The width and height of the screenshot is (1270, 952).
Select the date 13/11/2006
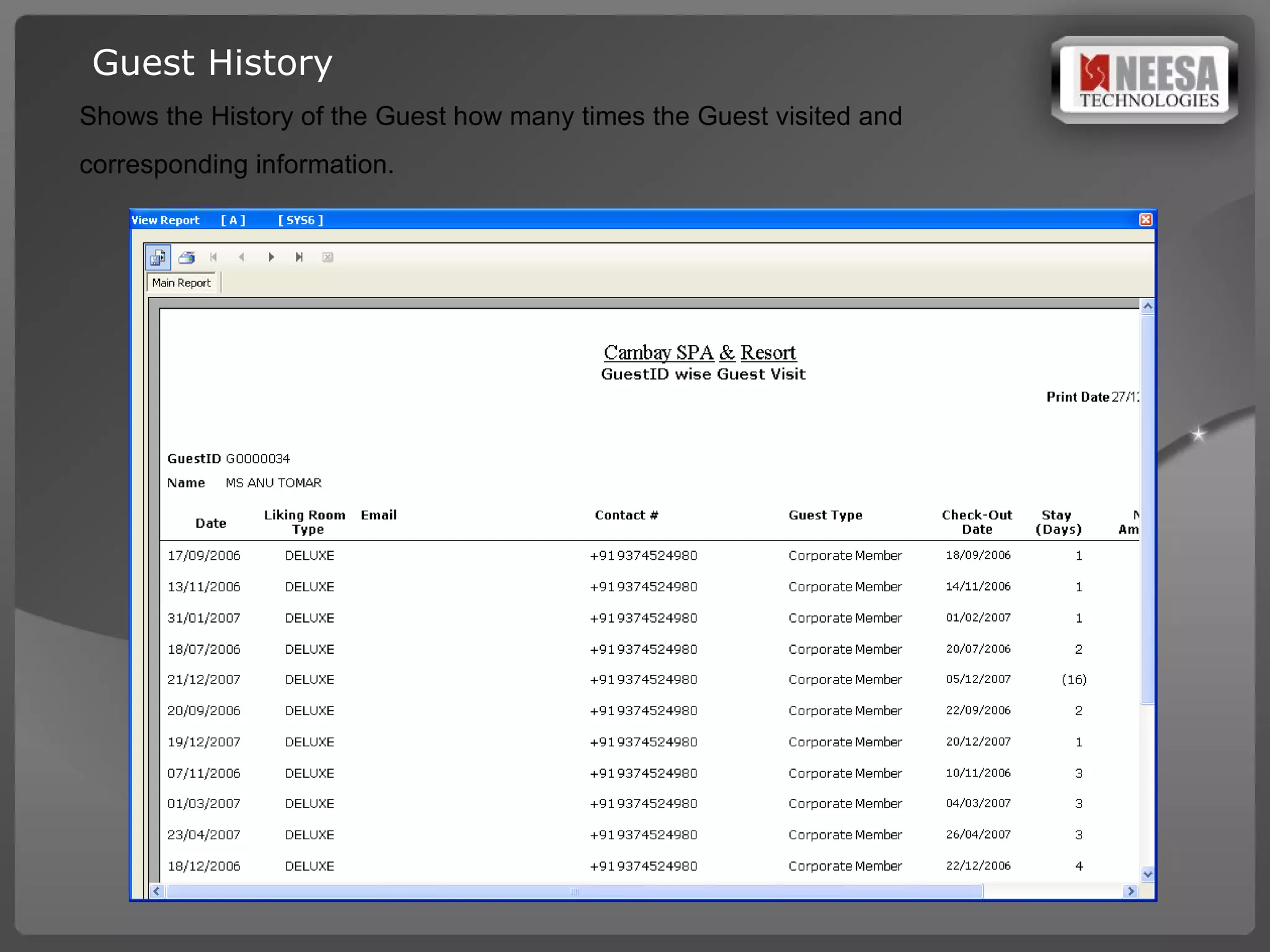(204, 586)
